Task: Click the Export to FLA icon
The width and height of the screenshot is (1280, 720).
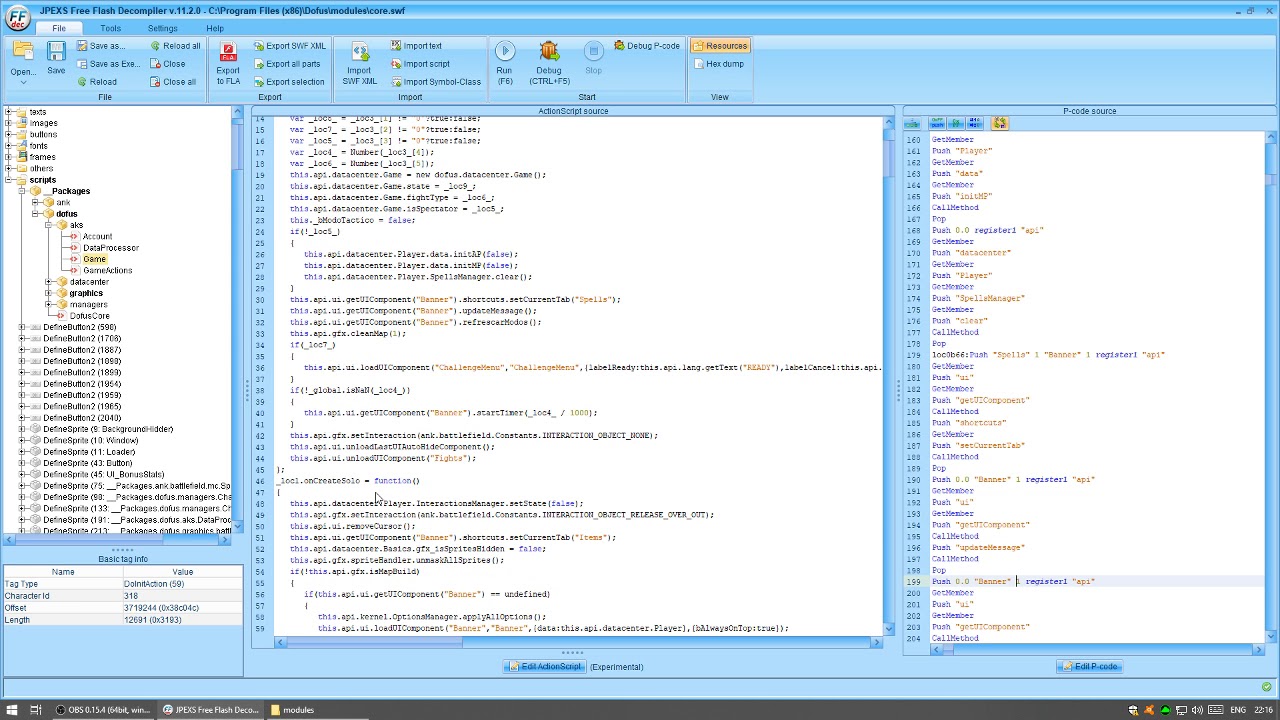Action: 228,52
